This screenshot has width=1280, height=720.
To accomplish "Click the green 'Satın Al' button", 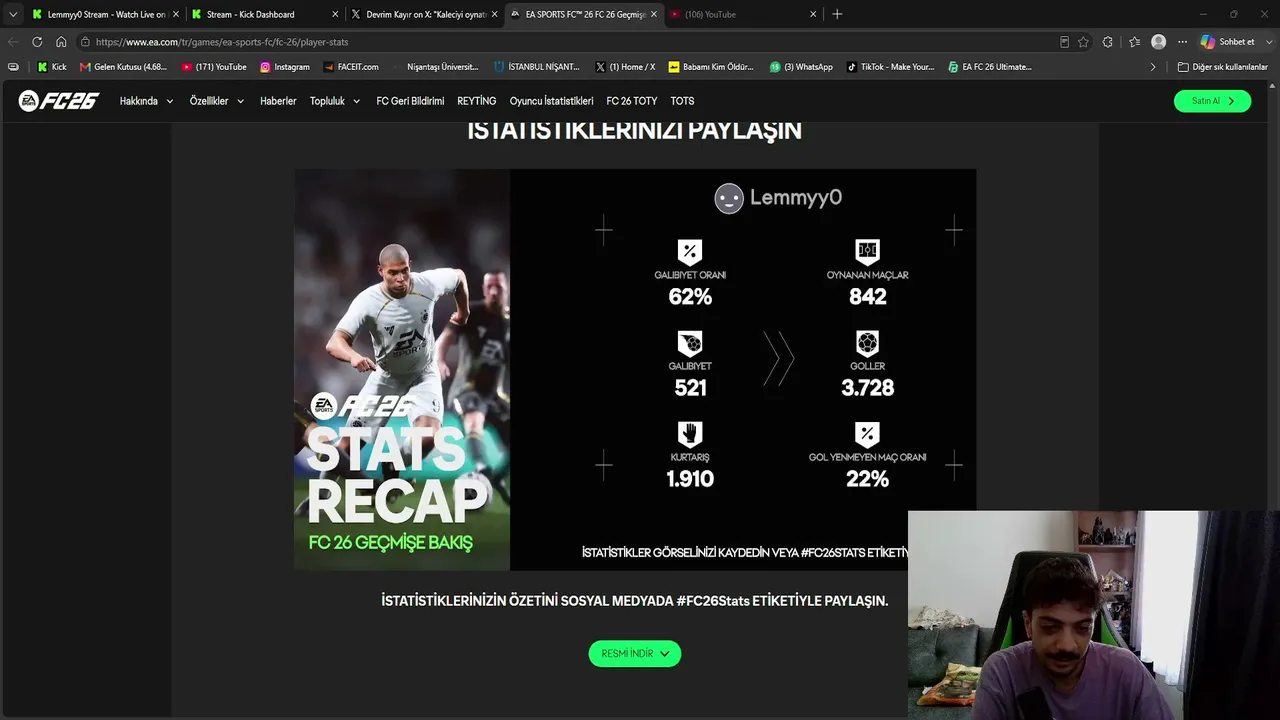I will point(1212,101).
